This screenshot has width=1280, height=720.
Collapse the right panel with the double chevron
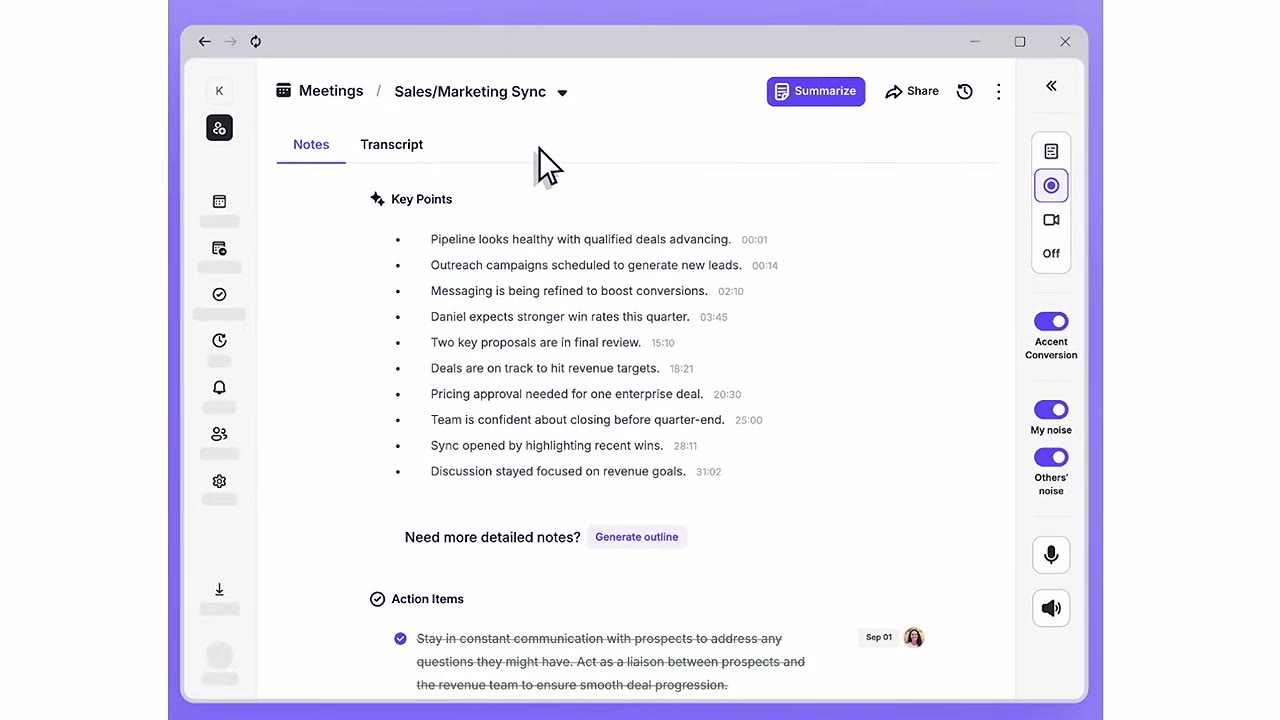[x=1051, y=86]
